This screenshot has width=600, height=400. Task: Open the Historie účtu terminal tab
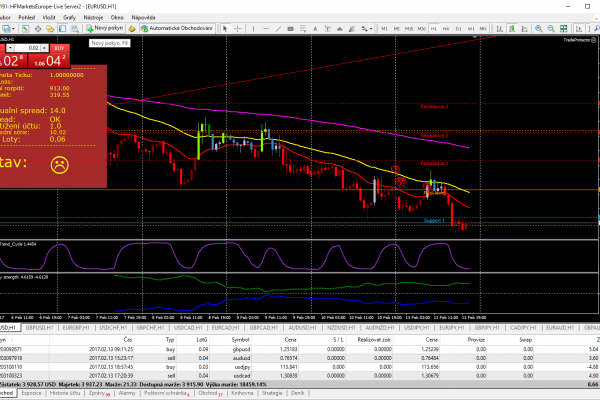65,393
